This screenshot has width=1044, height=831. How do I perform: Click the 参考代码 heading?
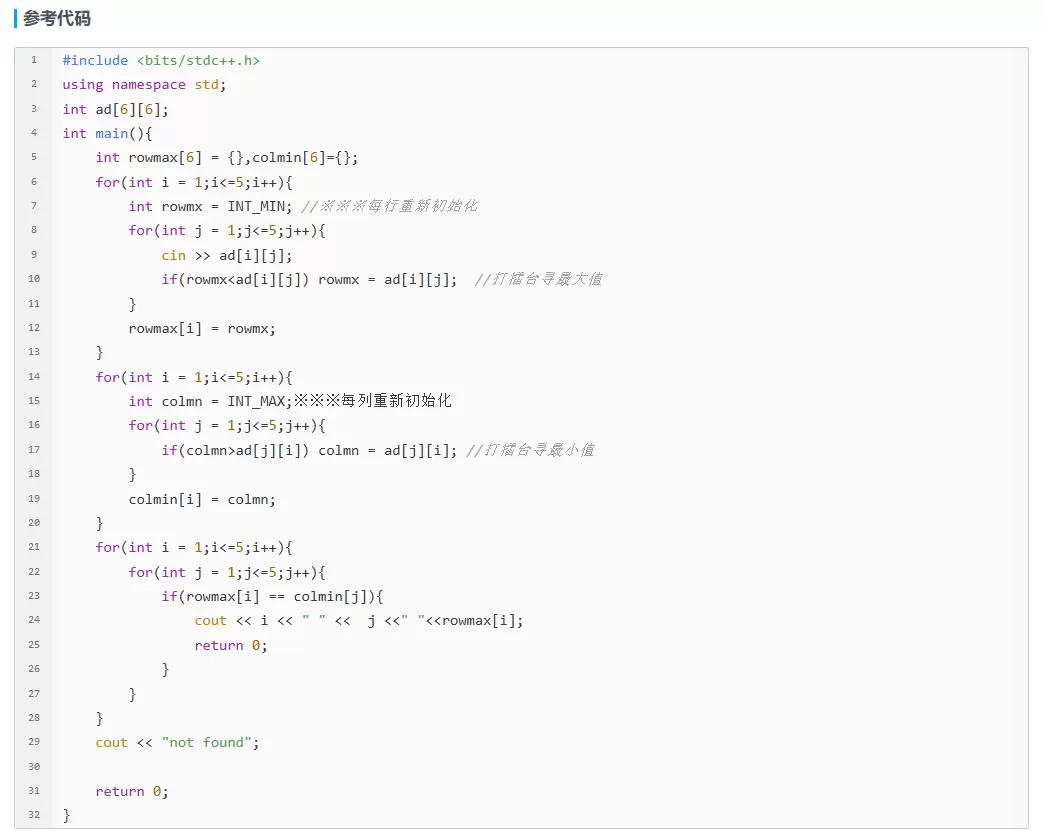[56, 19]
